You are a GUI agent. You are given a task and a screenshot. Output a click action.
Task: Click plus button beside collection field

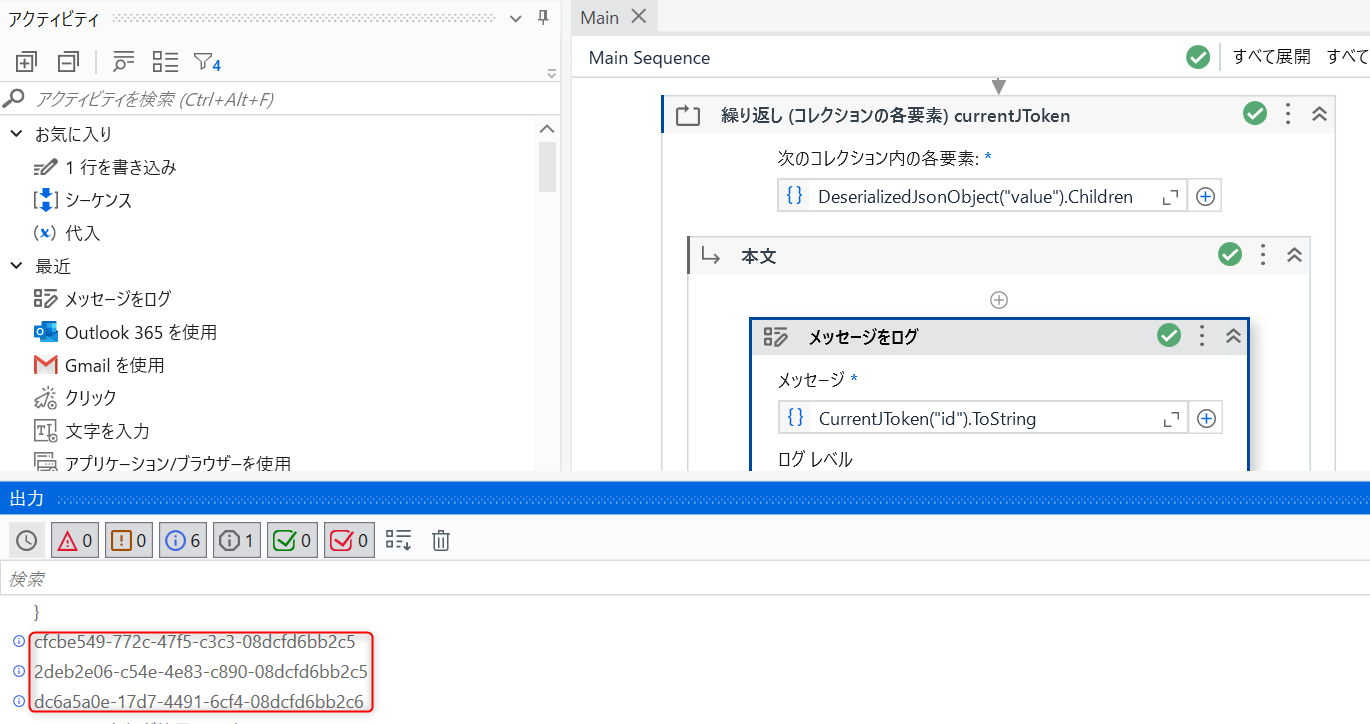pos(1205,197)
